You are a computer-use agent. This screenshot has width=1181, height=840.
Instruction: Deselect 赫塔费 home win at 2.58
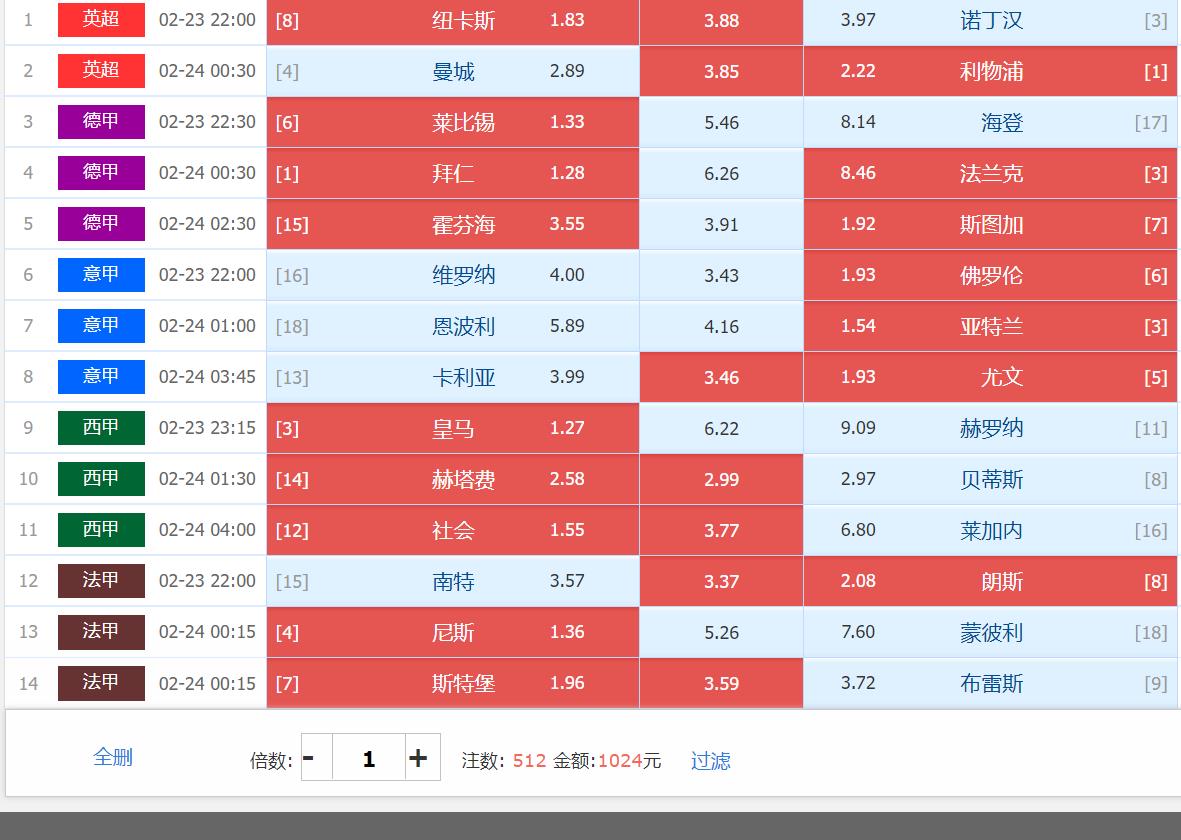[453, 479]
